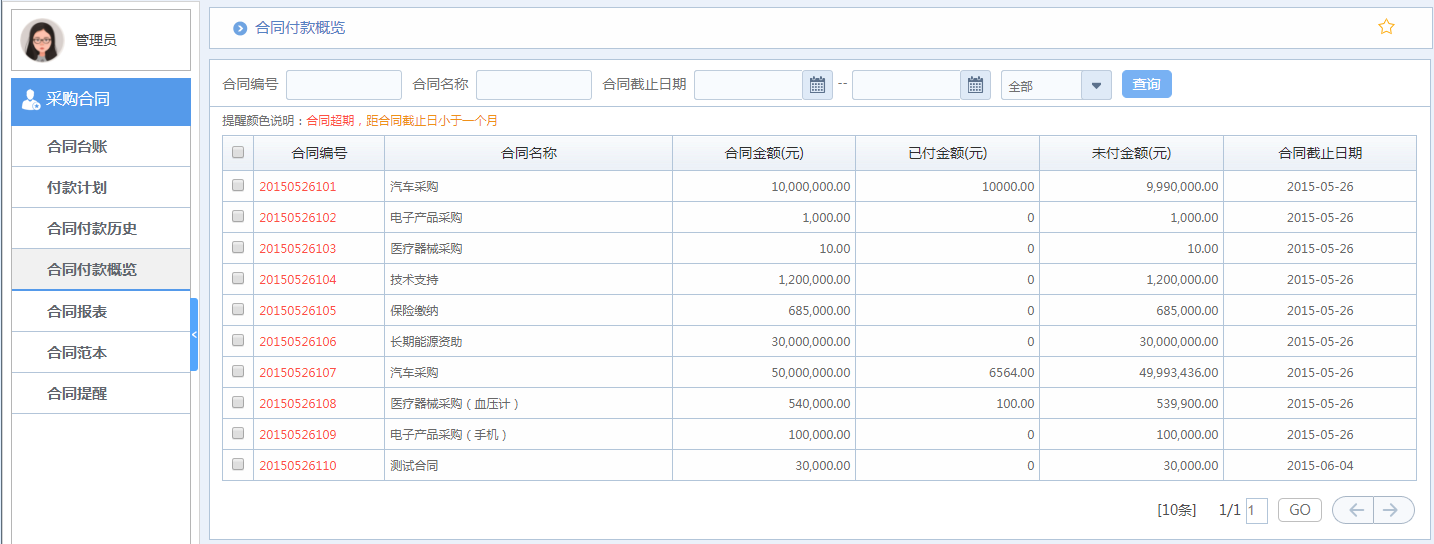Open 合同台账 in the sidebar menu

tap(77, 146)
